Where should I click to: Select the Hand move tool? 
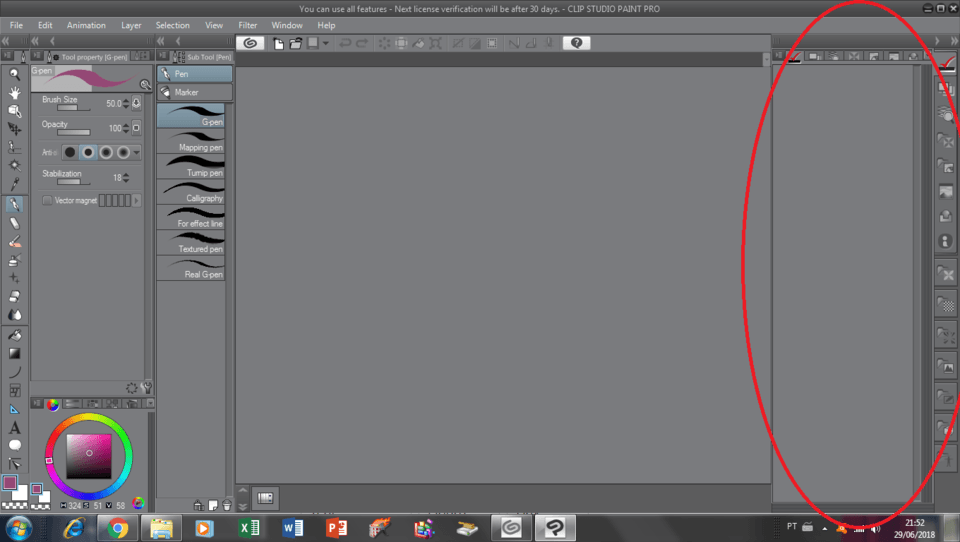pos(15,92)
